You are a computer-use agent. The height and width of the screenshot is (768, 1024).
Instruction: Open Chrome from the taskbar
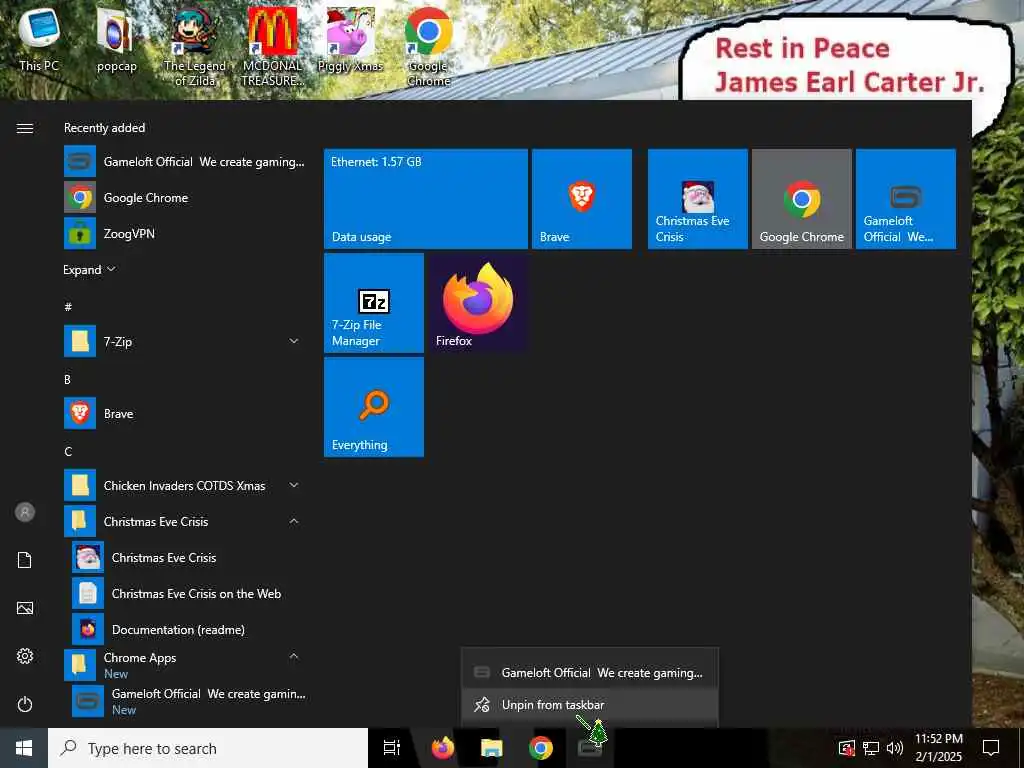pyautogui.click(x=541, y=748)
